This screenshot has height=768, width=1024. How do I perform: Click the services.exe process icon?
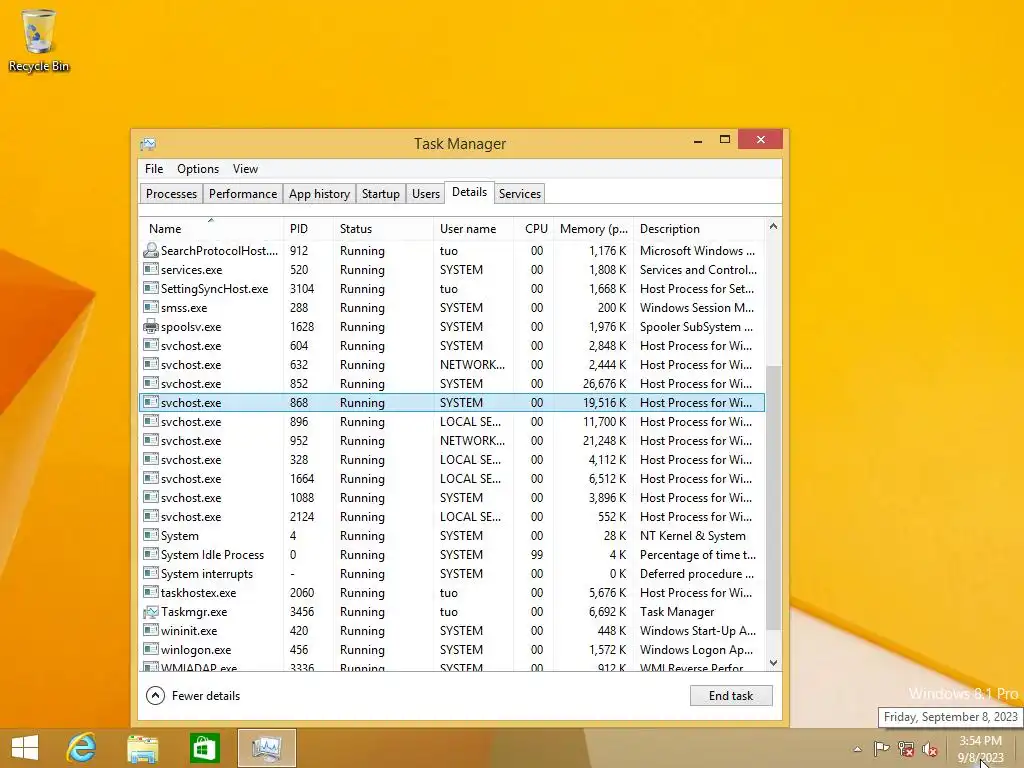(x=151, y=269)
